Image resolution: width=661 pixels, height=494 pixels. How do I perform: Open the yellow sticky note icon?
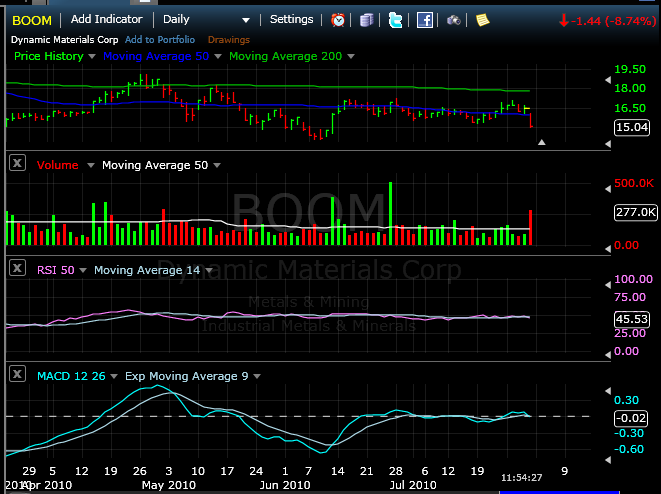[x=483, y=19]
